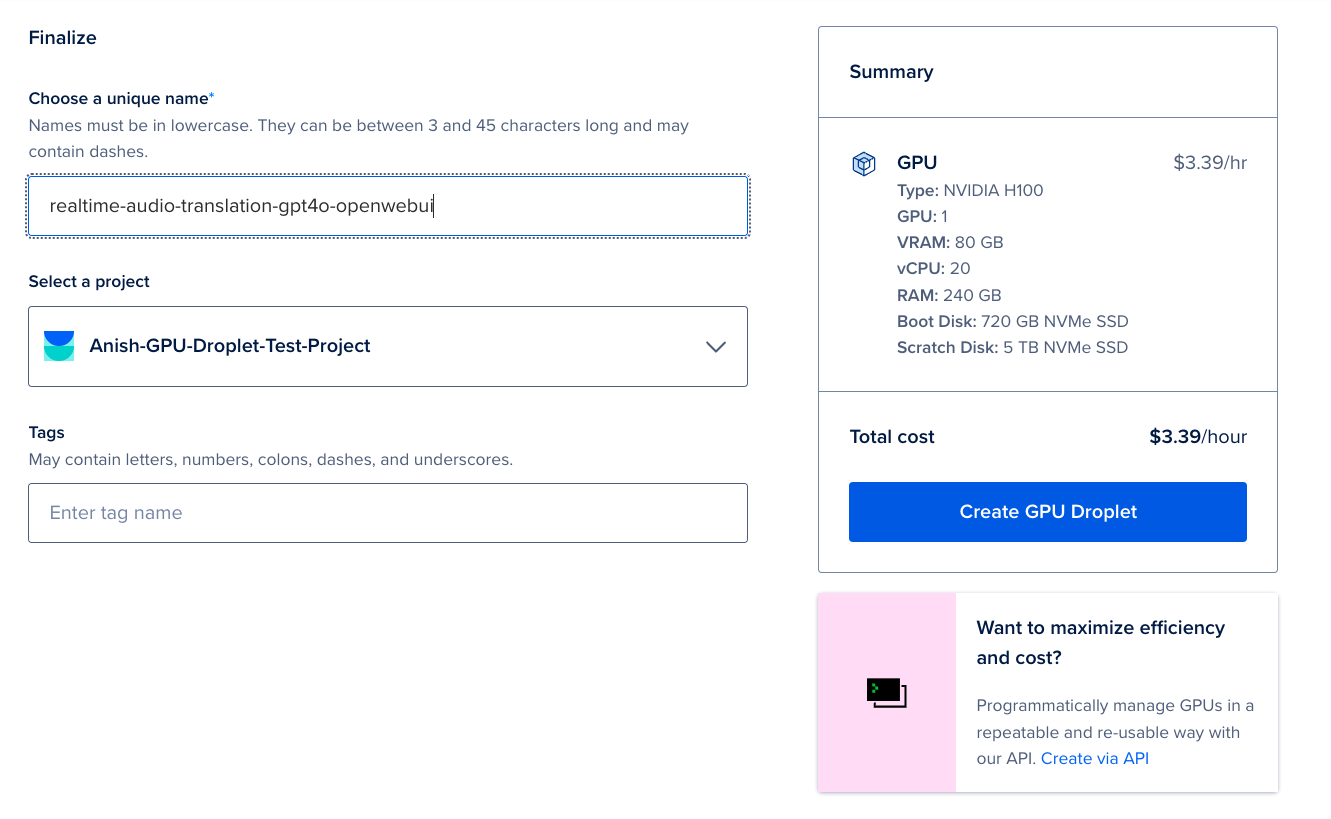Click the Tags section label

[46, 432]
